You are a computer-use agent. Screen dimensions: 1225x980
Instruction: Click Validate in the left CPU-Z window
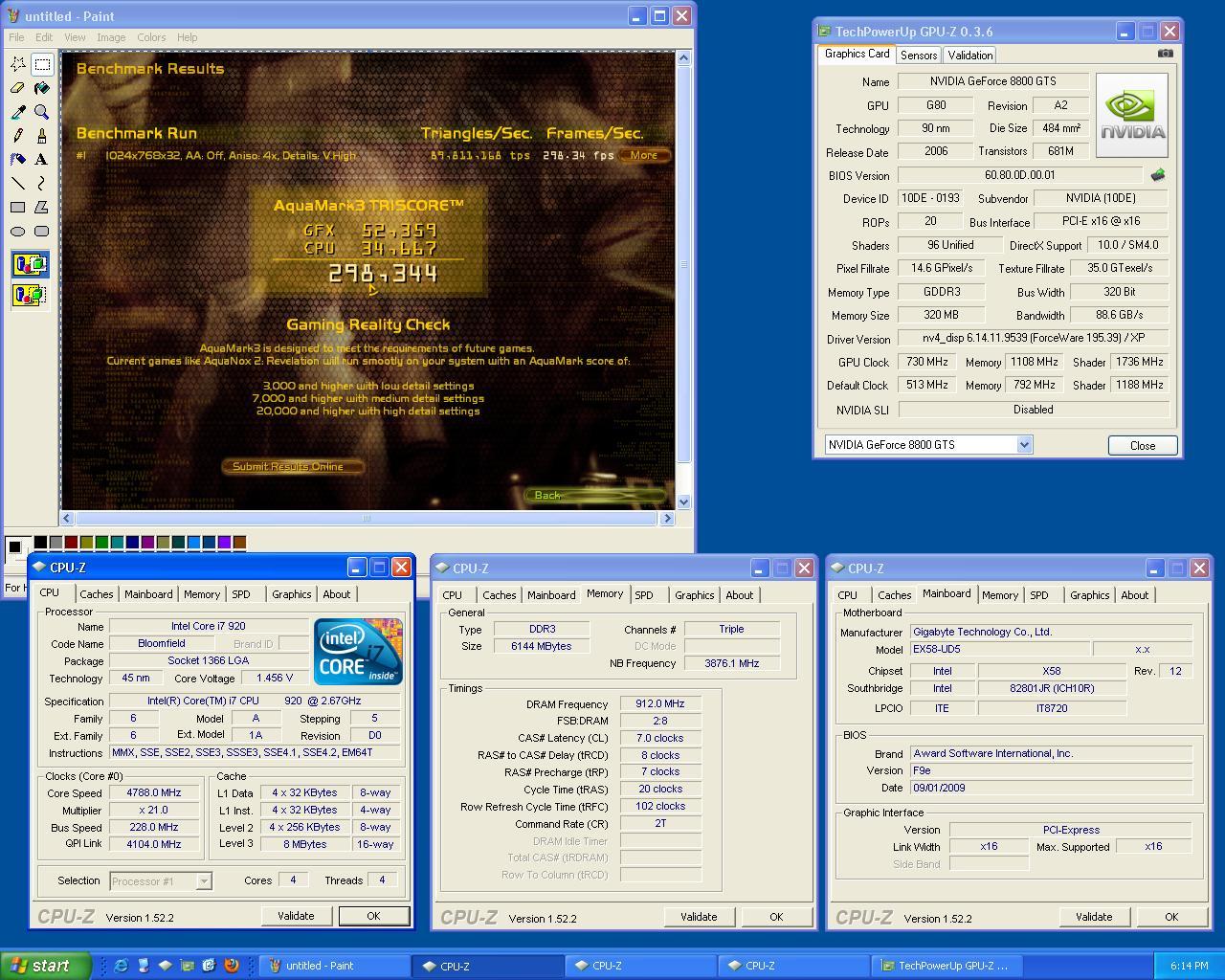(x=296, y=916)
